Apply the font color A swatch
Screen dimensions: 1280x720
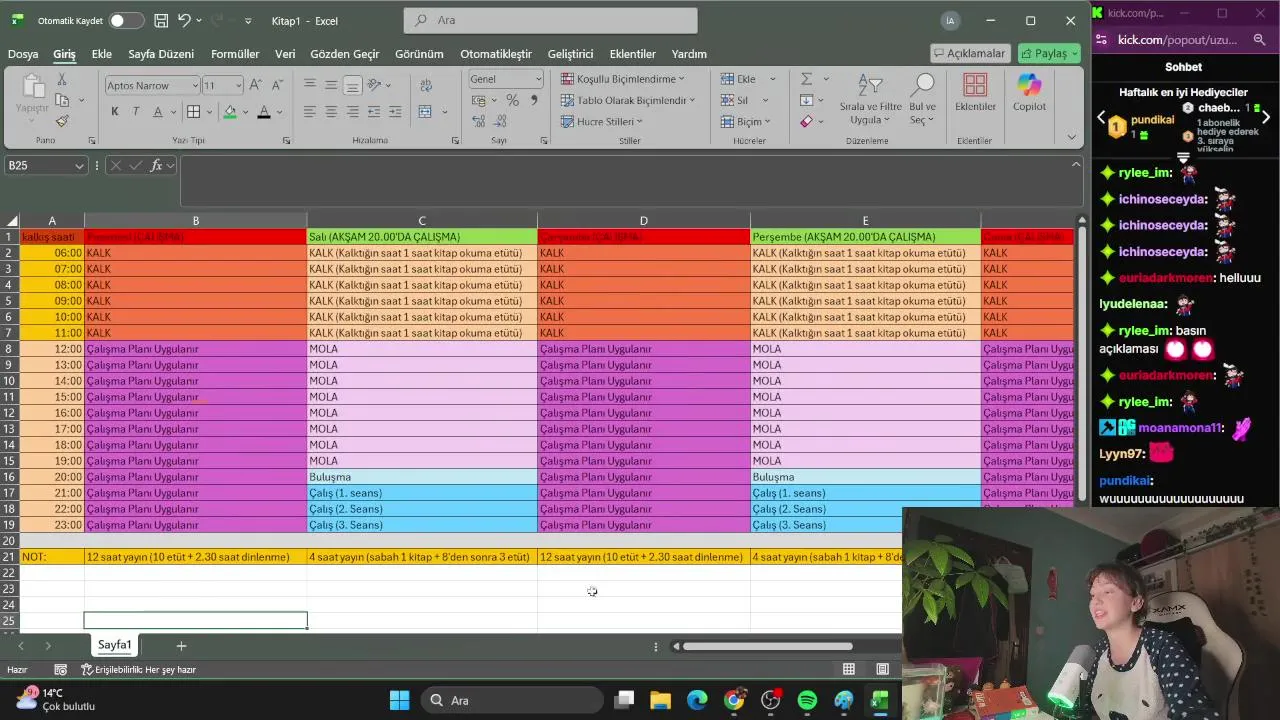click(x=264, y=112)
